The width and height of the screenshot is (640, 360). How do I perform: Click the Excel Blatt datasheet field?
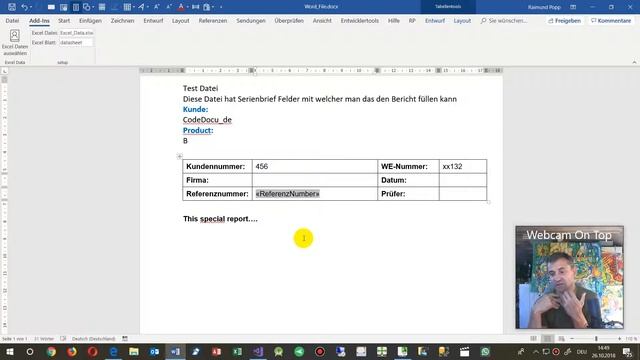(x=76, y=42)
